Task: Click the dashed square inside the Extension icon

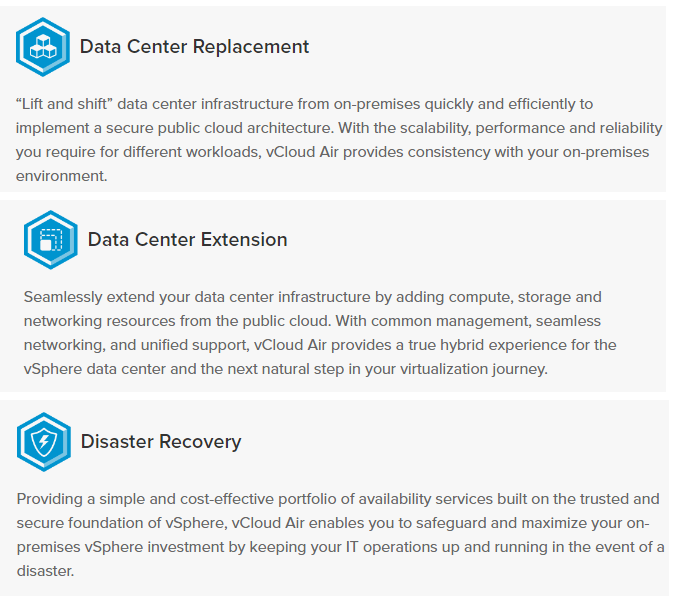Action: (x=52, y=238)
